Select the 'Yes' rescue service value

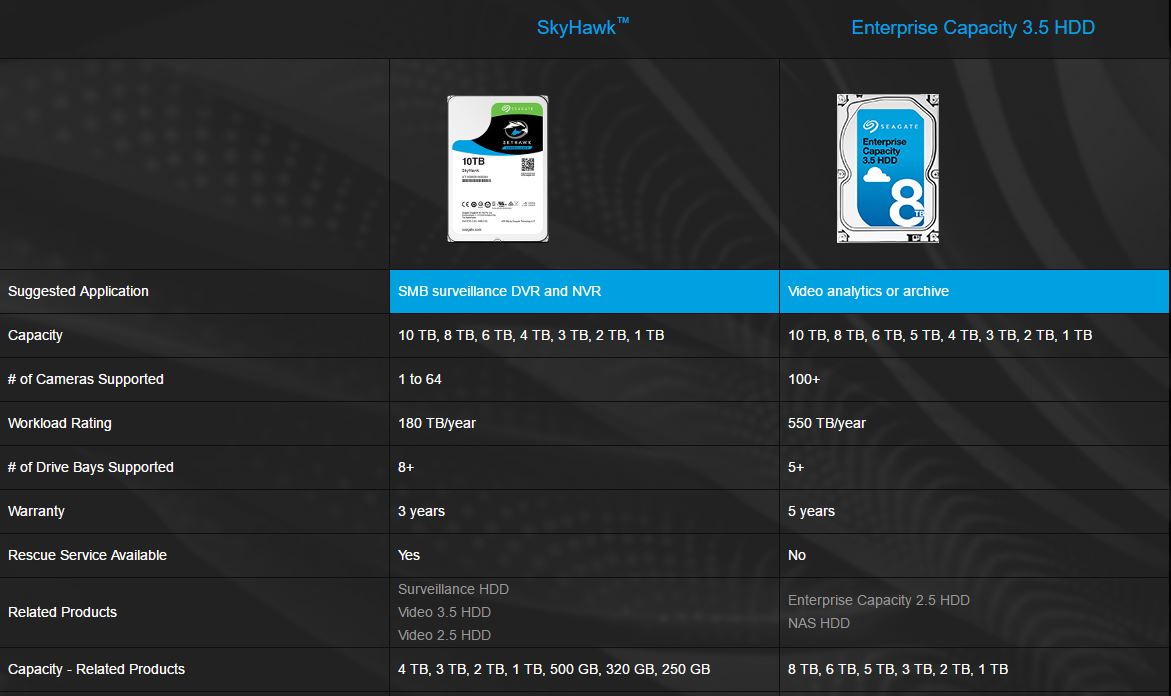click(409, 556)
